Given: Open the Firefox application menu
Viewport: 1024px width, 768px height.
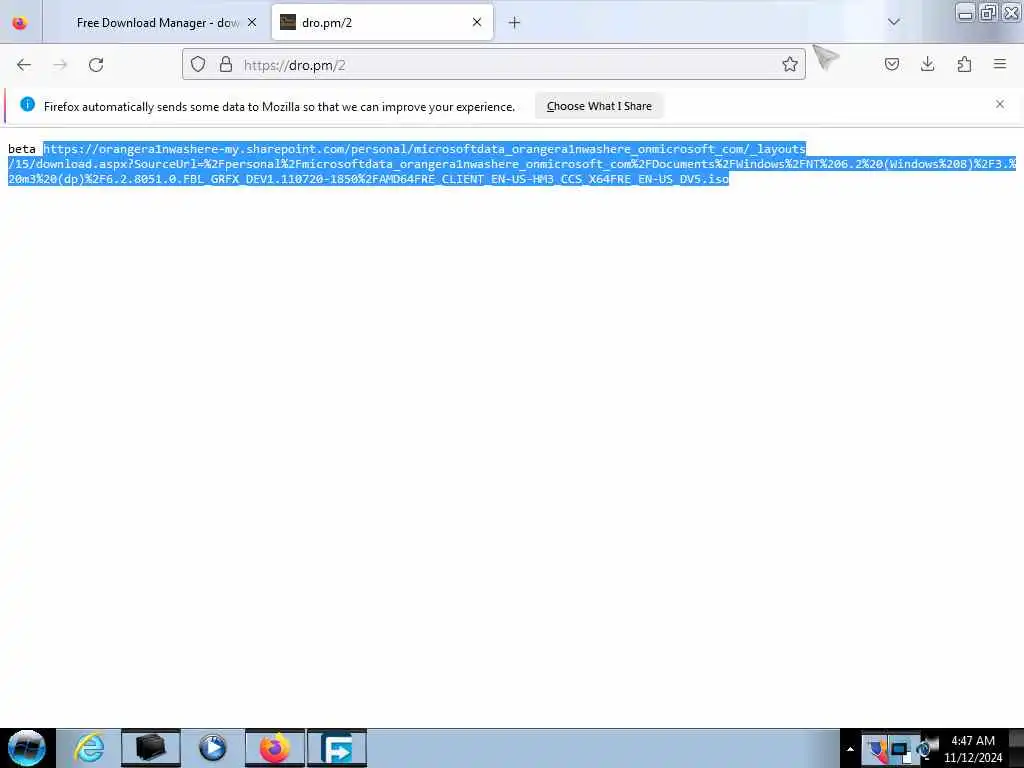Looking at the screenshot, I should [1000, 64].
